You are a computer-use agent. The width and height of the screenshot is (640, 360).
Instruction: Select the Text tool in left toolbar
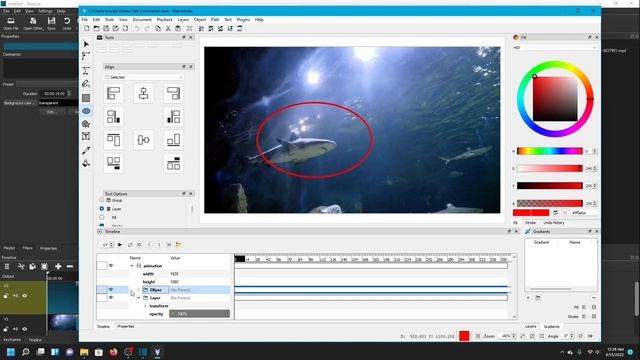(x=86, y=136)
